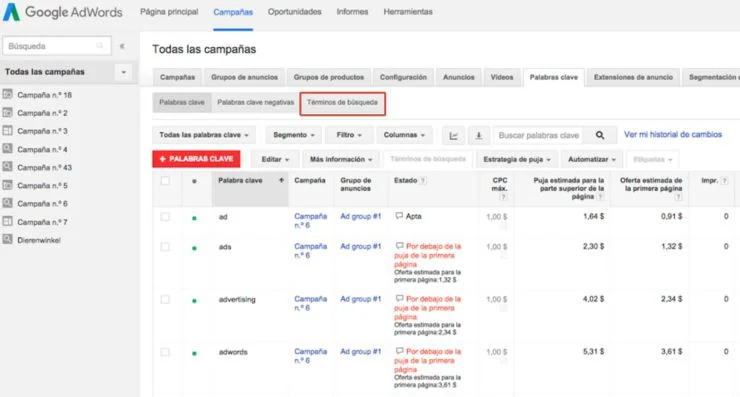Toggle the select-all checkbox in table header
Screen dimensions: 740x397
[x=165, y=180]
